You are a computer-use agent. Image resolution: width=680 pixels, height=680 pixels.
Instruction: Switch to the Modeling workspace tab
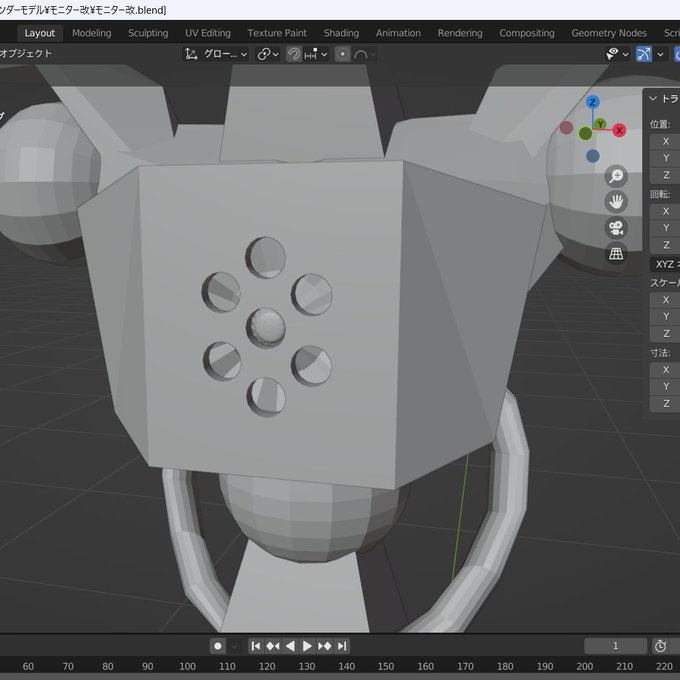pos(92,33)
